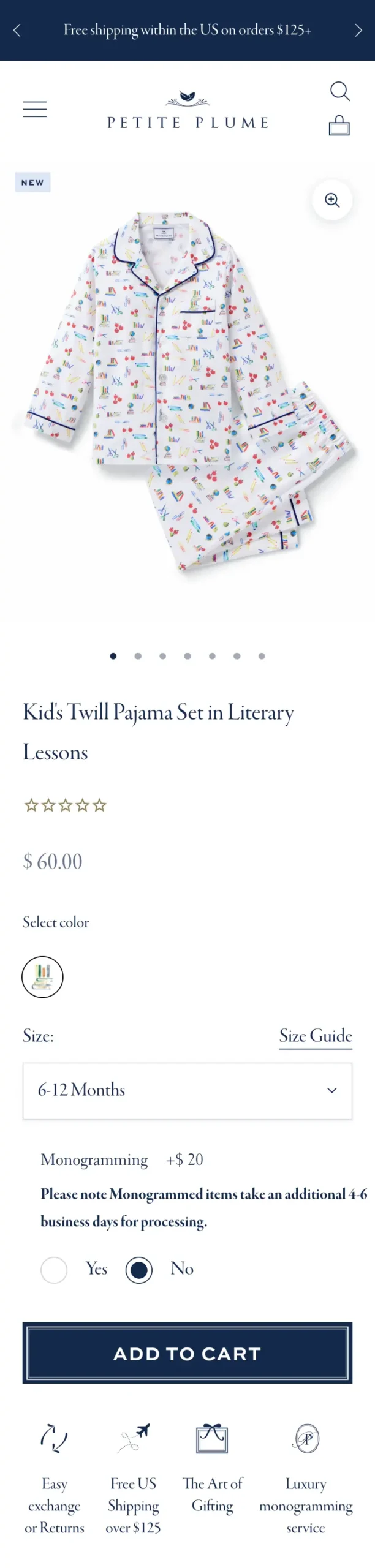Click the Free US Shipping airplane icon

point(134,1438)
